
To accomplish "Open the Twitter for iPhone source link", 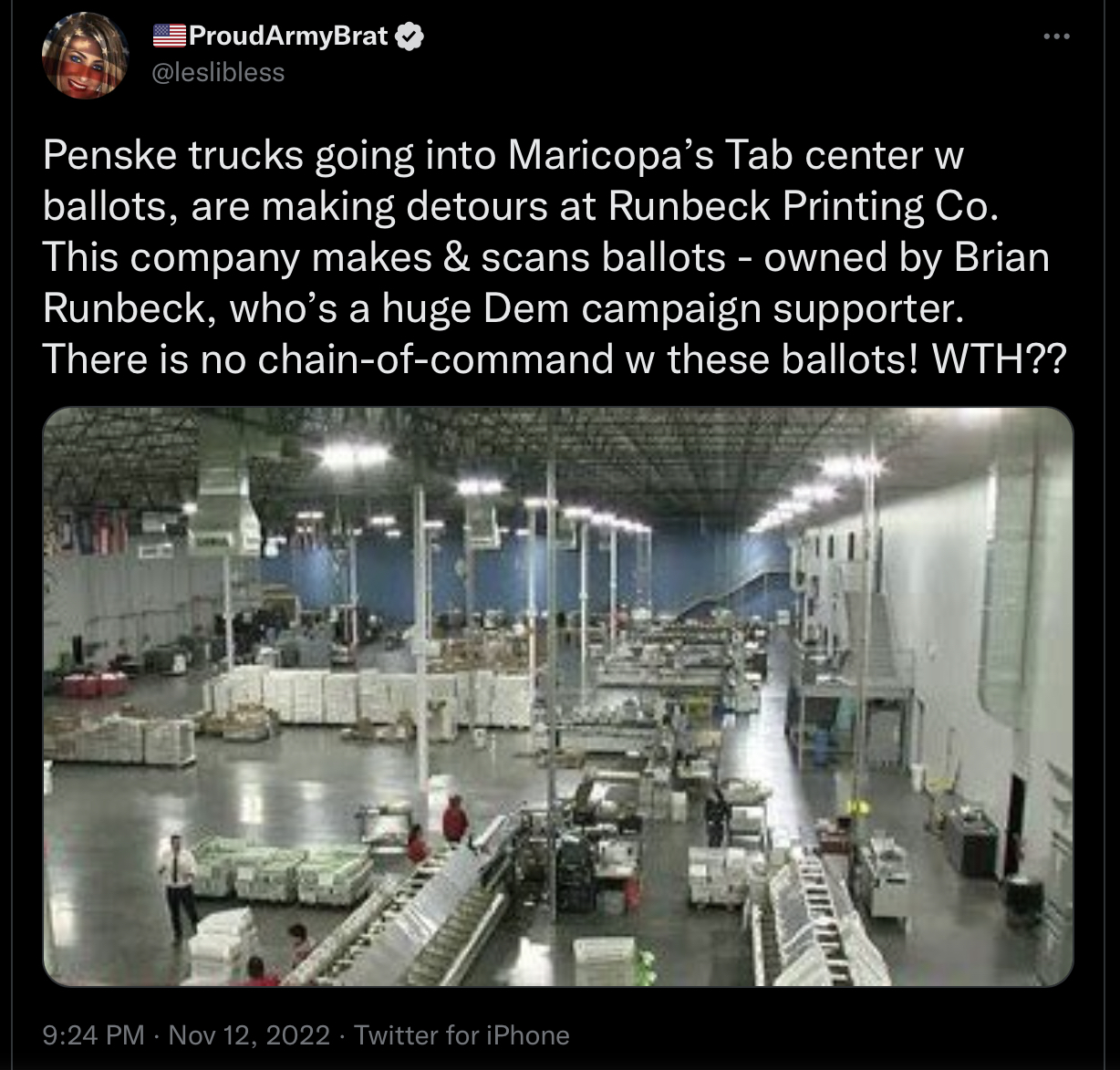I will pos(461,1034).
